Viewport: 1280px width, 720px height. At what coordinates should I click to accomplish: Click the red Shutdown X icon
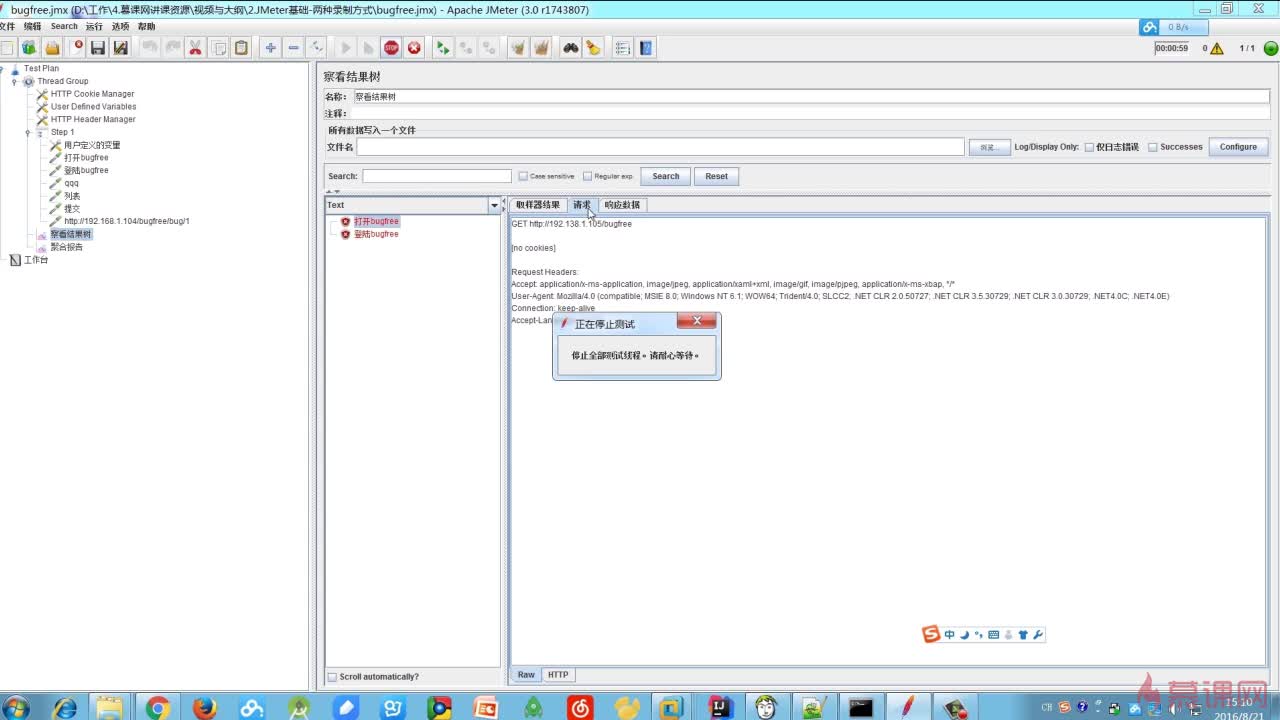[x=414, y=48]
